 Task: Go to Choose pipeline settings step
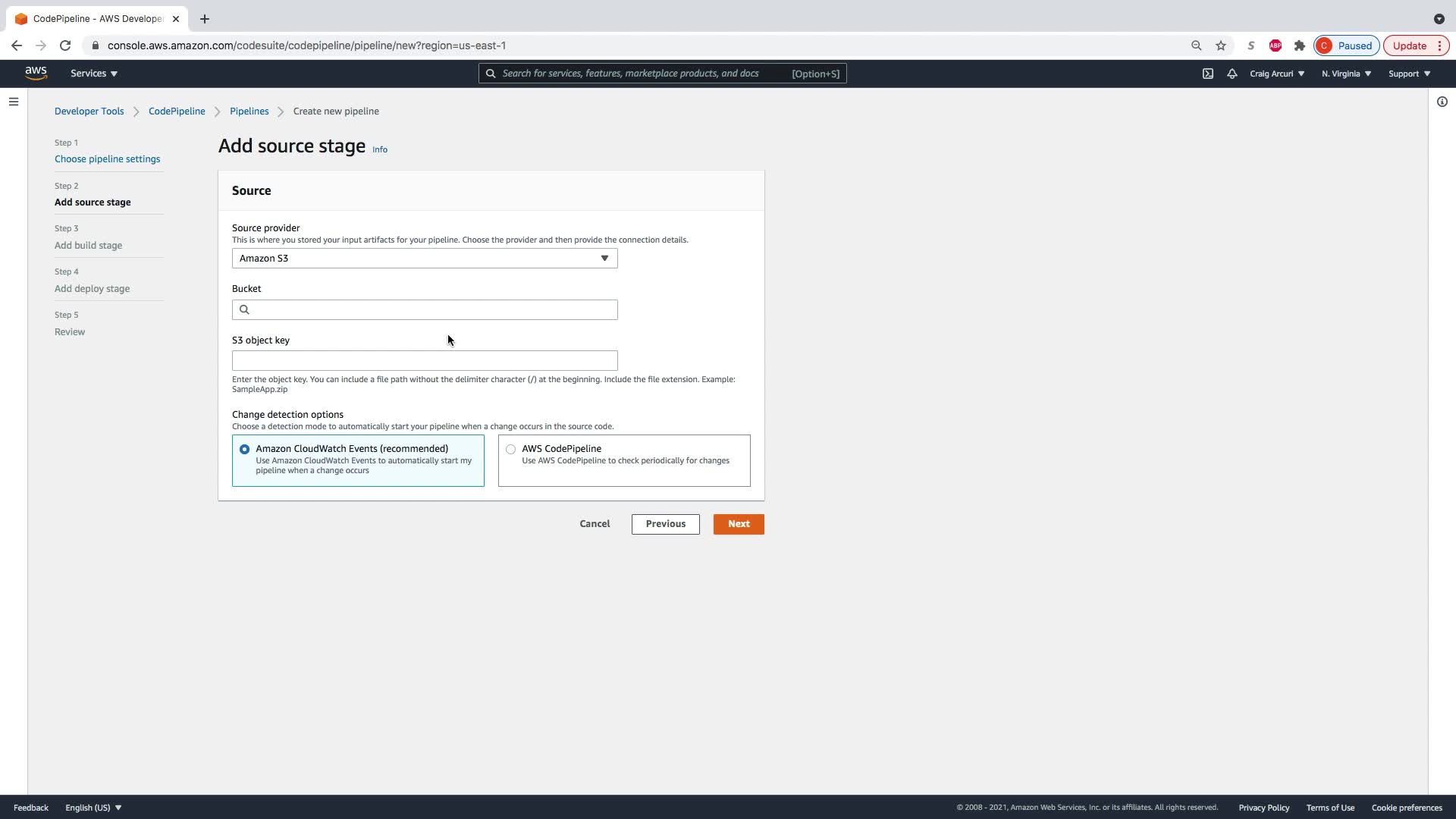pos(107,159)
